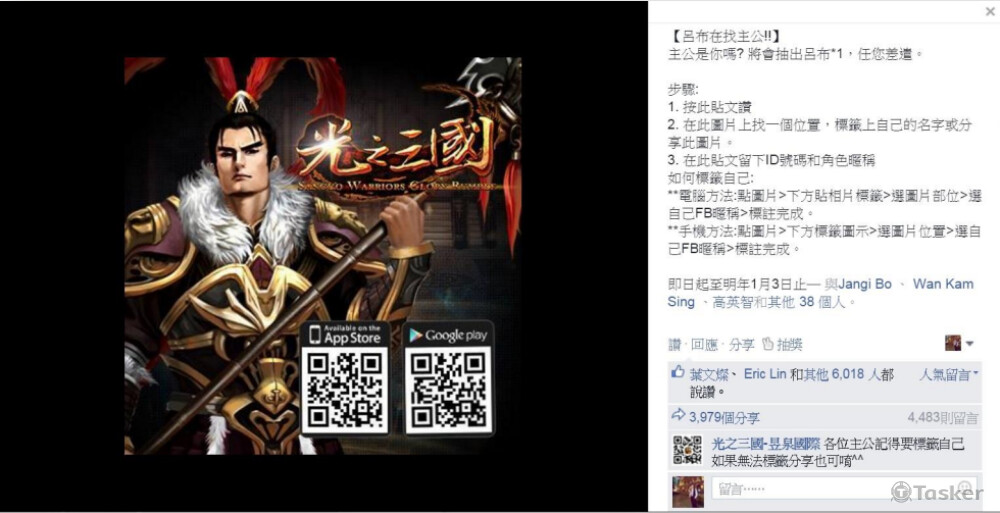Open the Google Play badge

tap(449, 335)
